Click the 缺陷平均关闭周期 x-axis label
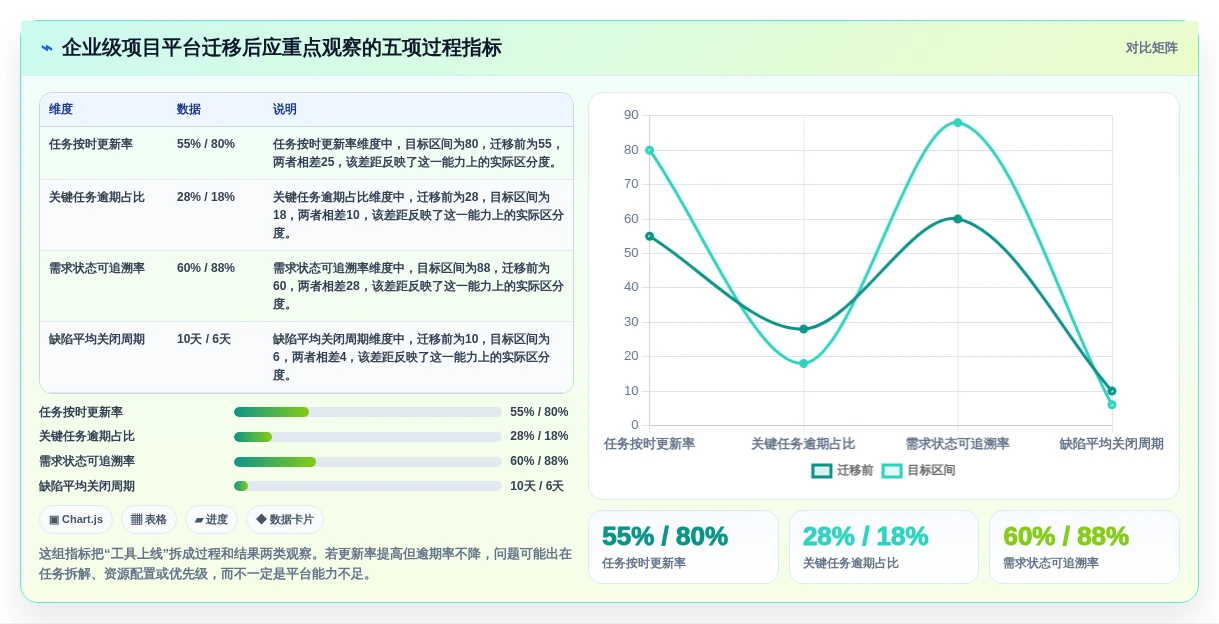 click(1112, 444)
